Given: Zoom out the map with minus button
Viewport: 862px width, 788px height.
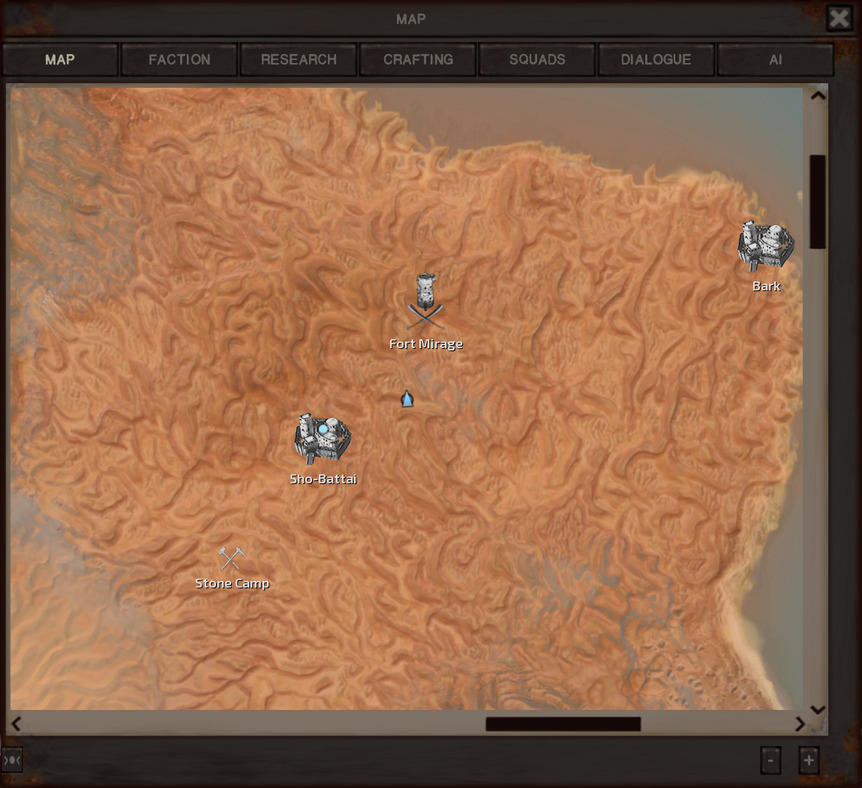Looking at the screenshot, I should (x=771, y=761).
